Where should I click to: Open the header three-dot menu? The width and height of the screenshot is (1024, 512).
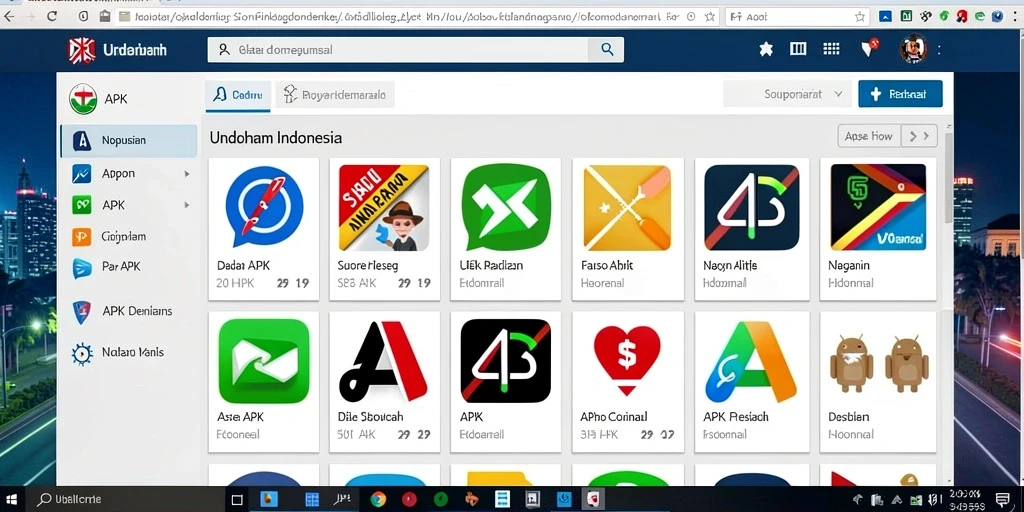click(x=939, y=49)
